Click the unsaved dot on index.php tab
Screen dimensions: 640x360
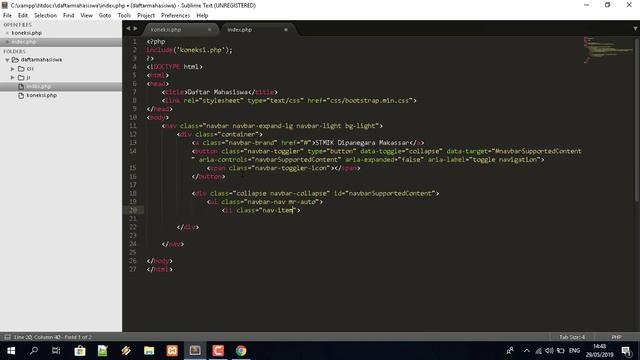pyautogui.click(x=286, y=29)
